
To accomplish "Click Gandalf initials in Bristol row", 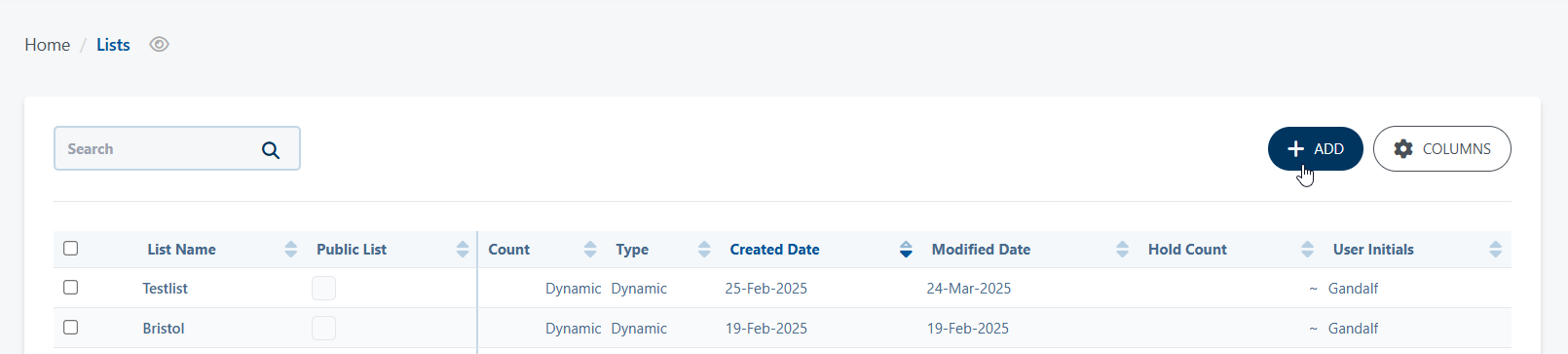I will (1353, 329).
